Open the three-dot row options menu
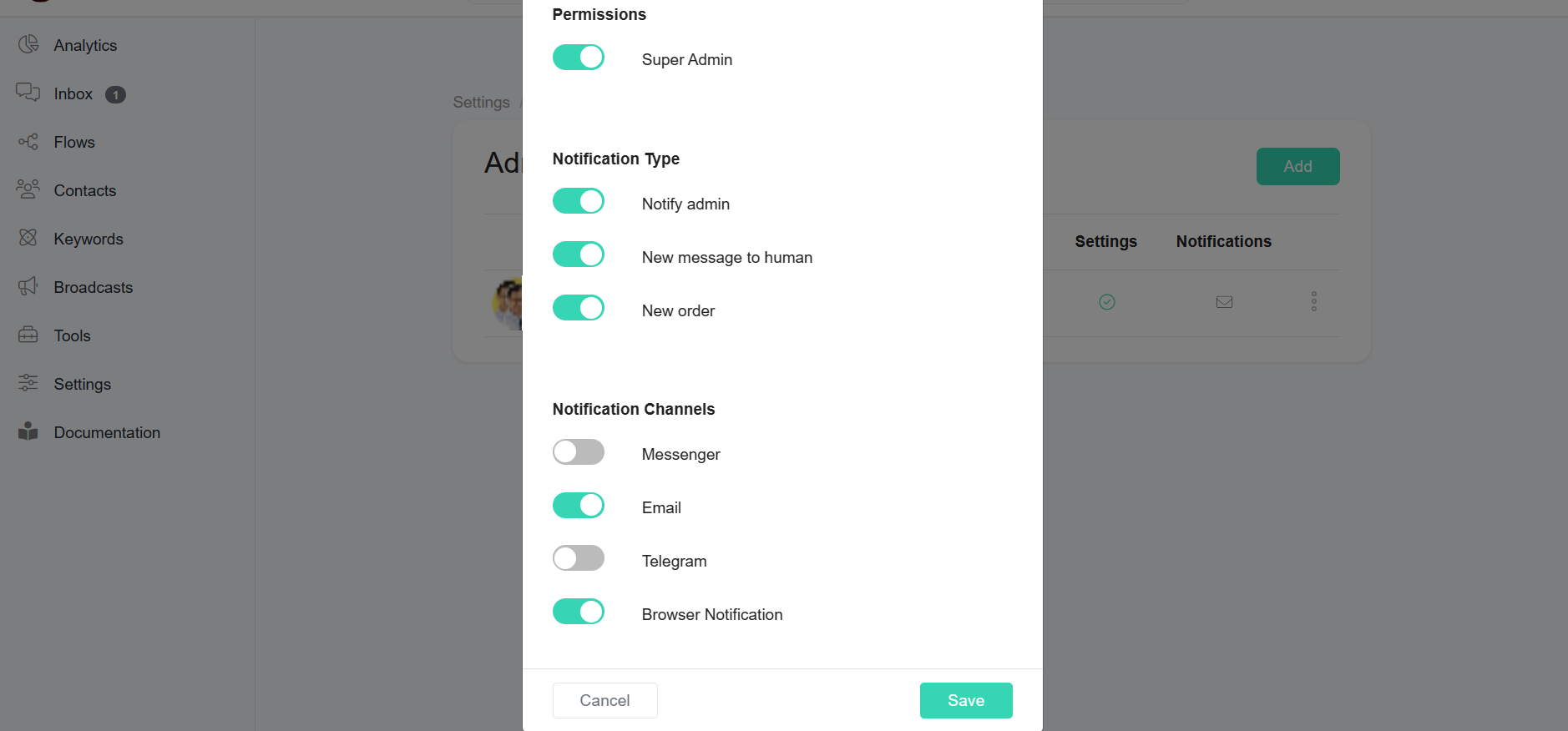The width and height of the screenshot is (1568, 731). click(x=1314, y=301)
